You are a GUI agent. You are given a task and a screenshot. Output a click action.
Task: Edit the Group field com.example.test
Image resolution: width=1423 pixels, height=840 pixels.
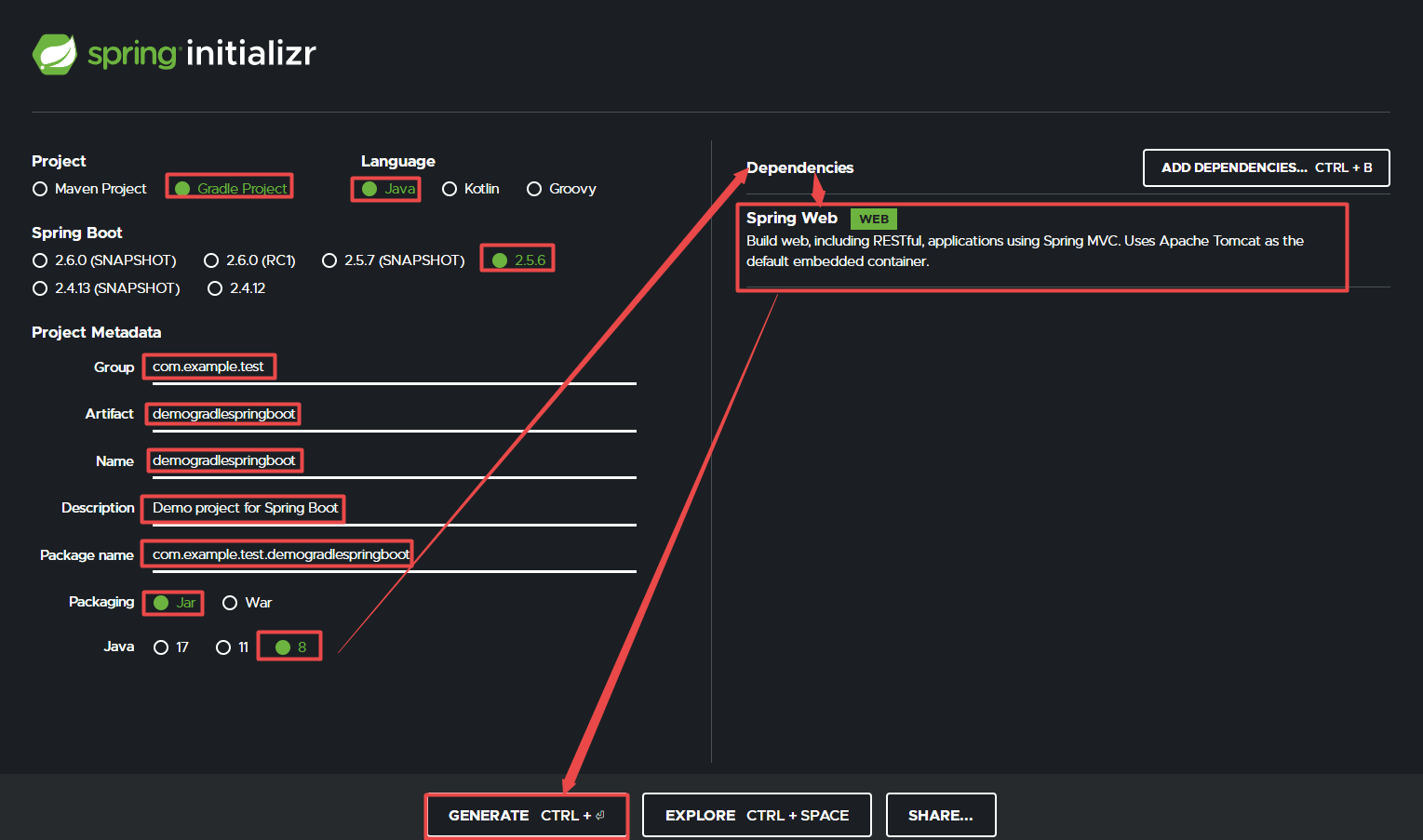395,367
